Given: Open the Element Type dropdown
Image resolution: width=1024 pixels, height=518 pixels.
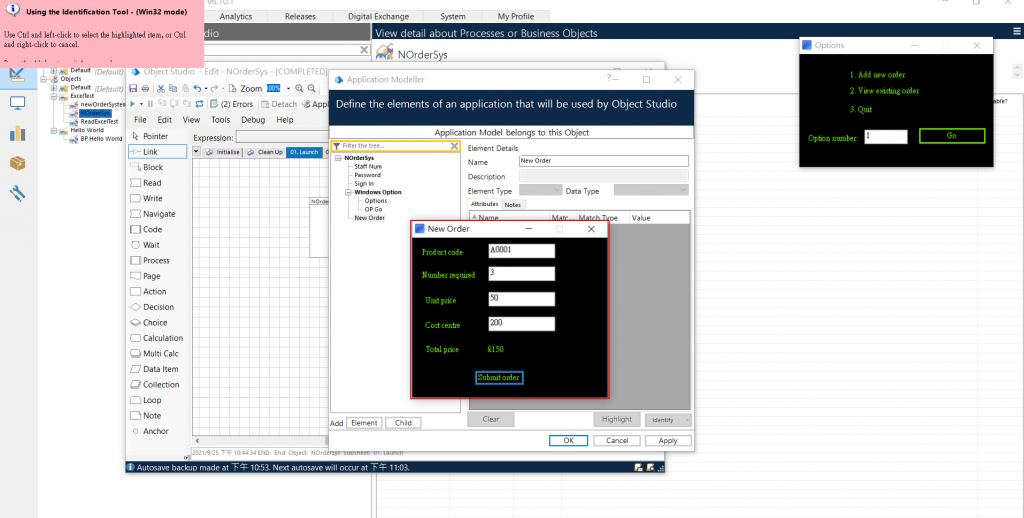Looking at the screenshot, I should coord(540,190).
